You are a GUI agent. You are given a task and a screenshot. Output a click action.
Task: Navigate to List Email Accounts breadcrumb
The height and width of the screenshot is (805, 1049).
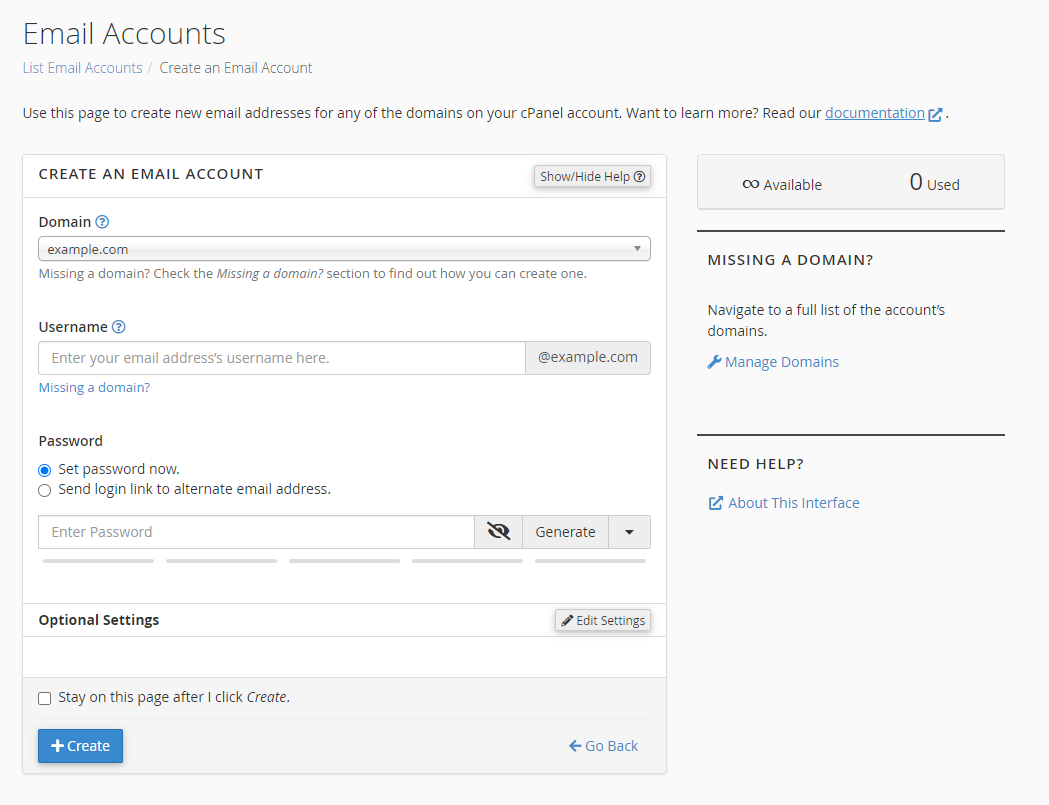pos(82,67)
